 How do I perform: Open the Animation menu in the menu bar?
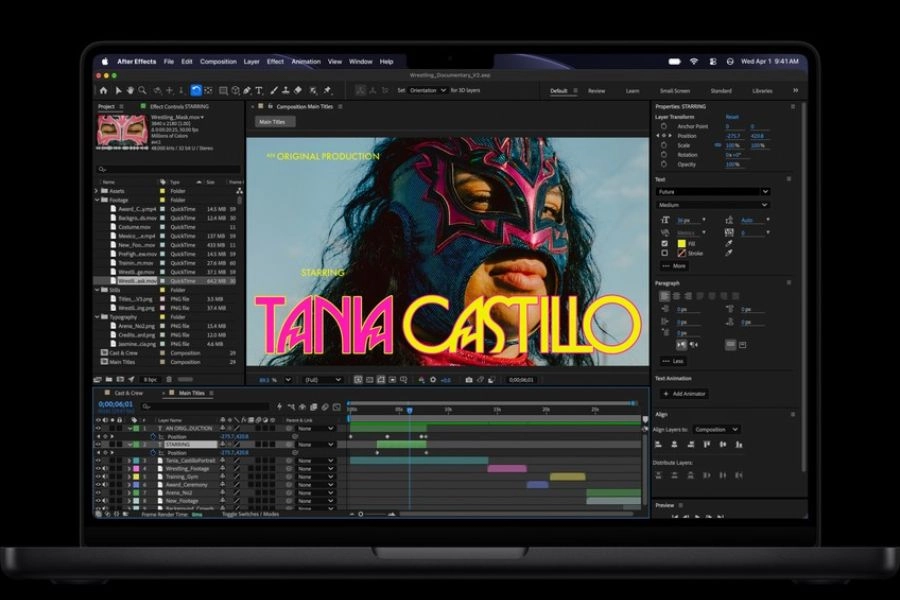tap(306, 61)
